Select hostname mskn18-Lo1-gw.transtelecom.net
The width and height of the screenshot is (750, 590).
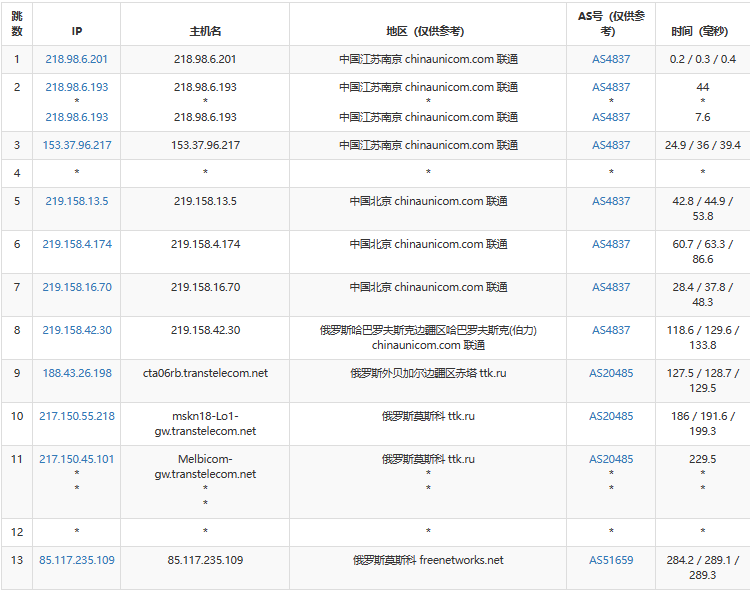coord(205,424)
